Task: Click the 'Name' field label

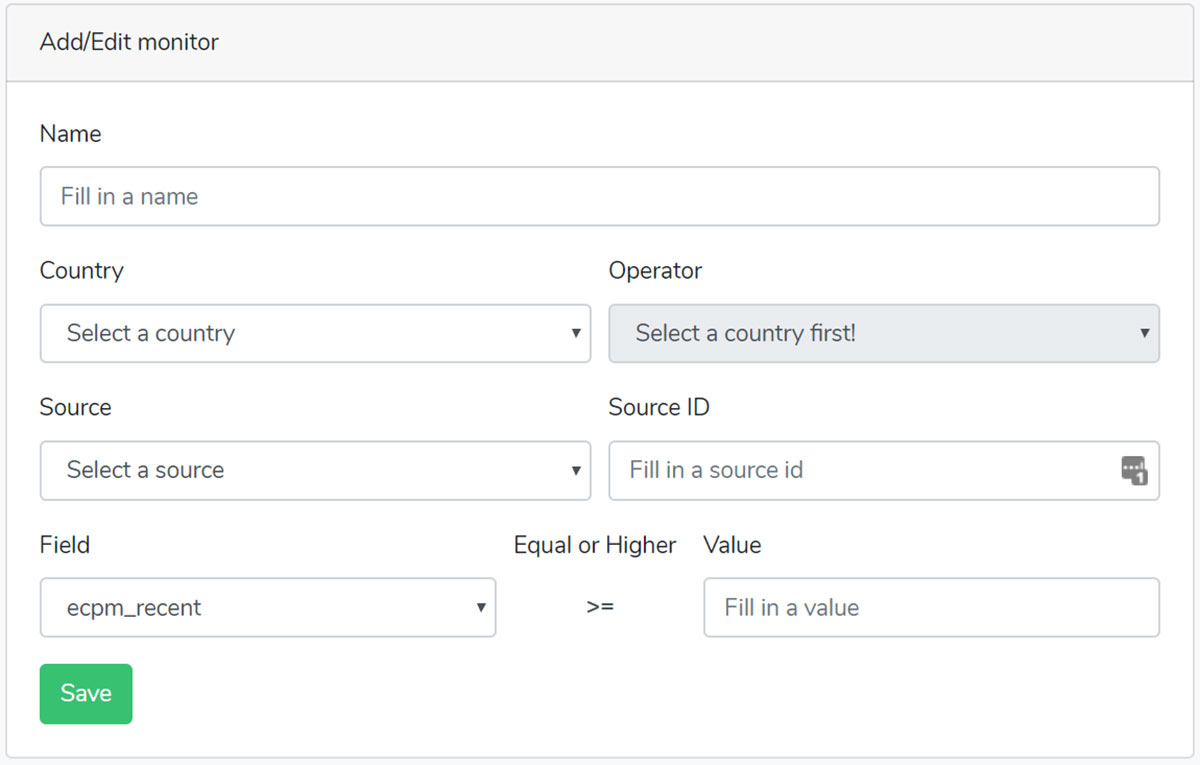Action: coord(70,134)
